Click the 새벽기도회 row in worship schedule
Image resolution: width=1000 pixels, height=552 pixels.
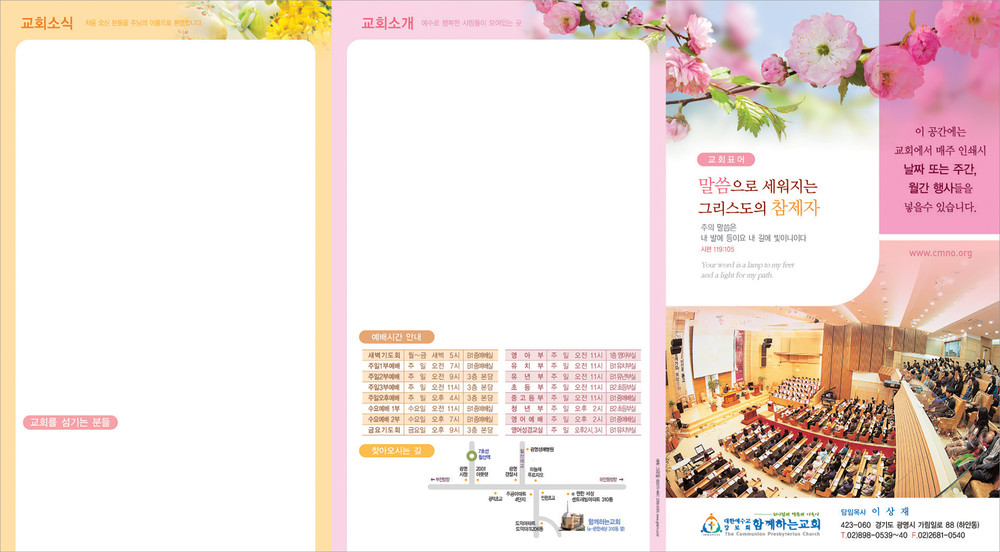pyautogui.click(x=430, y=355)
